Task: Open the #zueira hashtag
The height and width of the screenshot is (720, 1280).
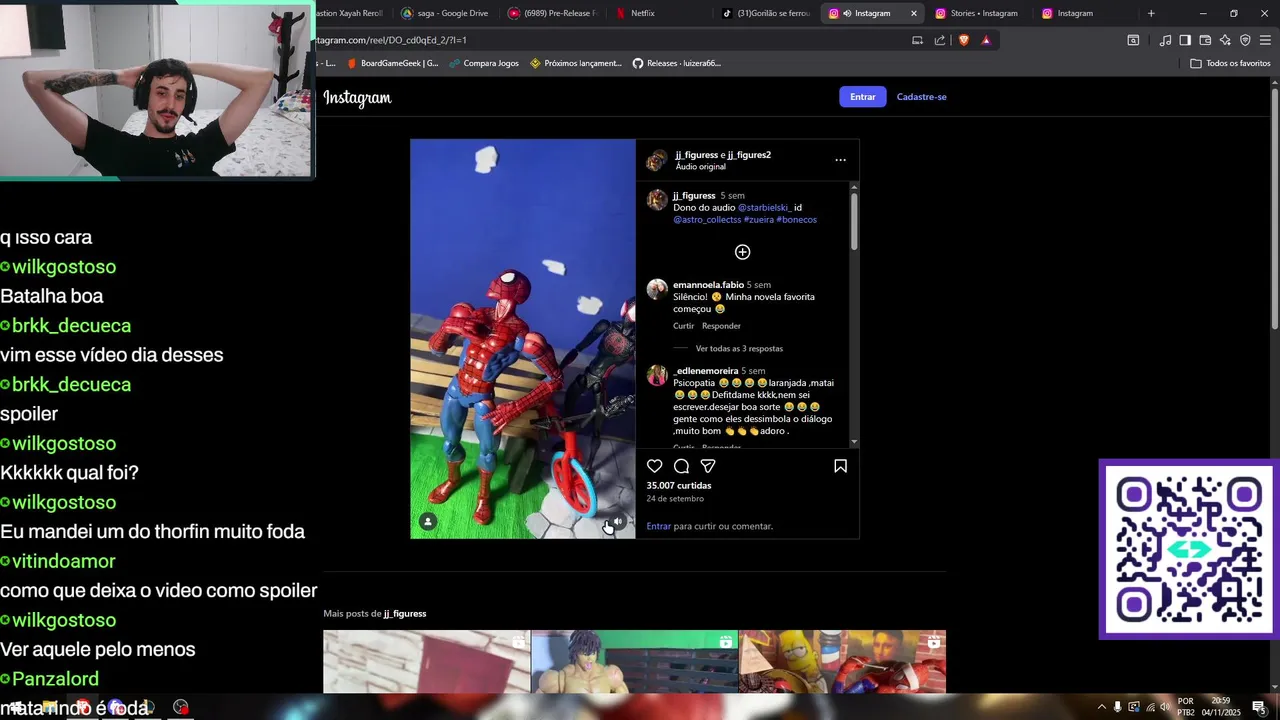Action: (758, 220)
